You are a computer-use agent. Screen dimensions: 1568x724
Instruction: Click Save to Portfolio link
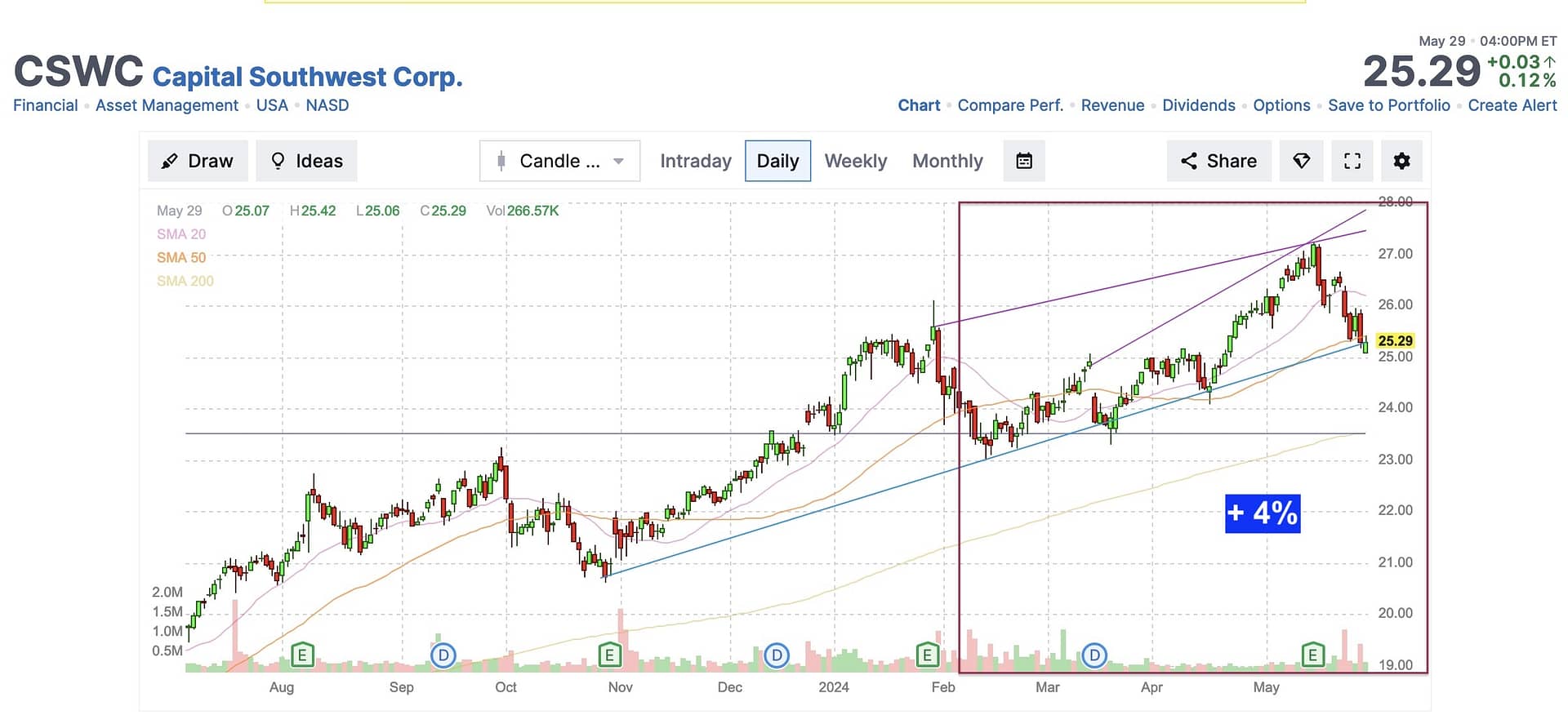click(1389, 105)
